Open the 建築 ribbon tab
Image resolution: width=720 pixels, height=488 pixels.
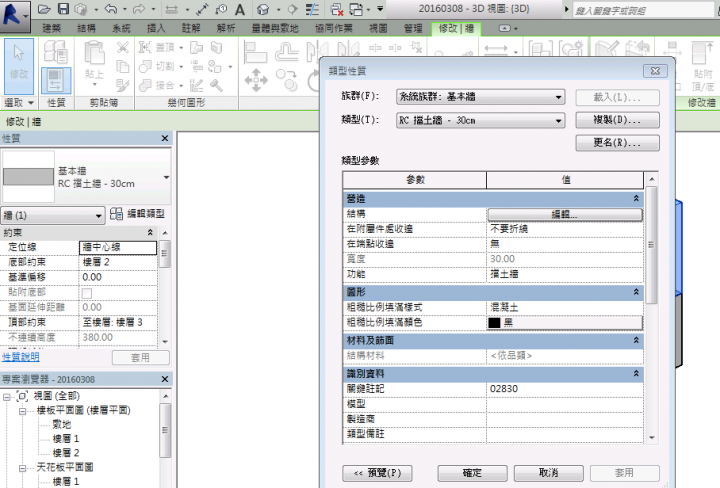point(52,28)
